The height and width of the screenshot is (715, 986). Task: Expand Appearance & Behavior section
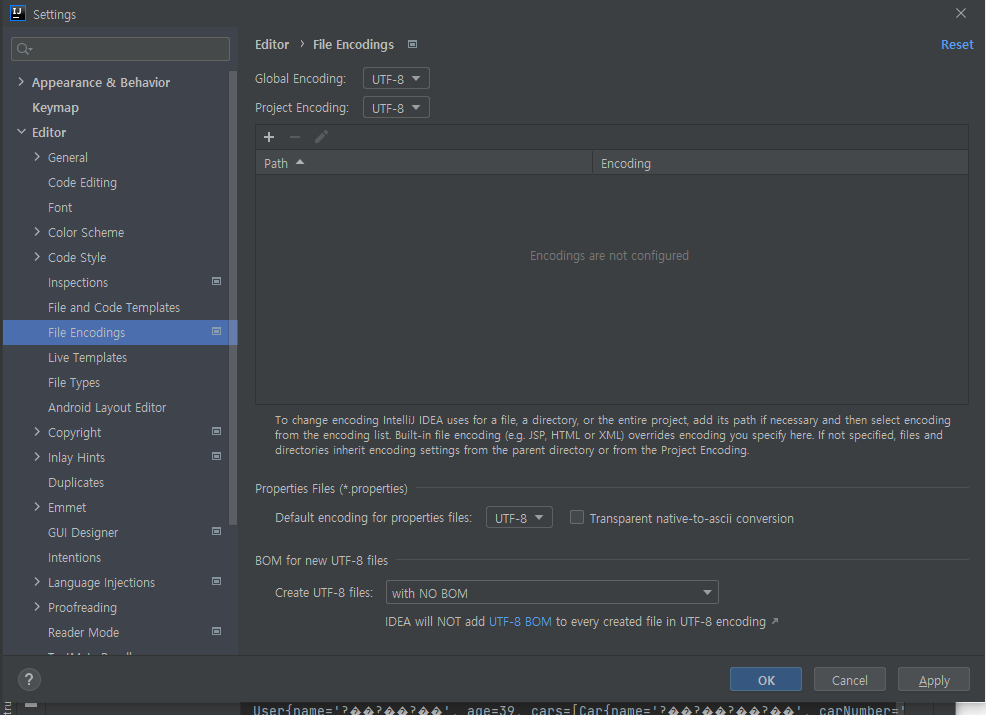21,82
